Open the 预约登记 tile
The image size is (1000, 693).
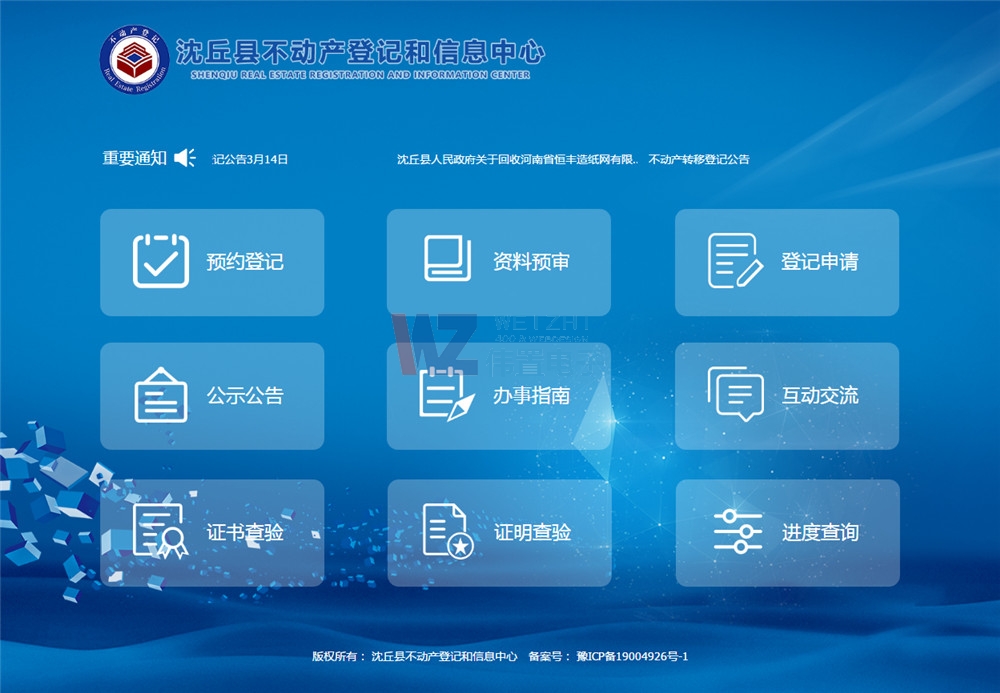click(213, 261)
